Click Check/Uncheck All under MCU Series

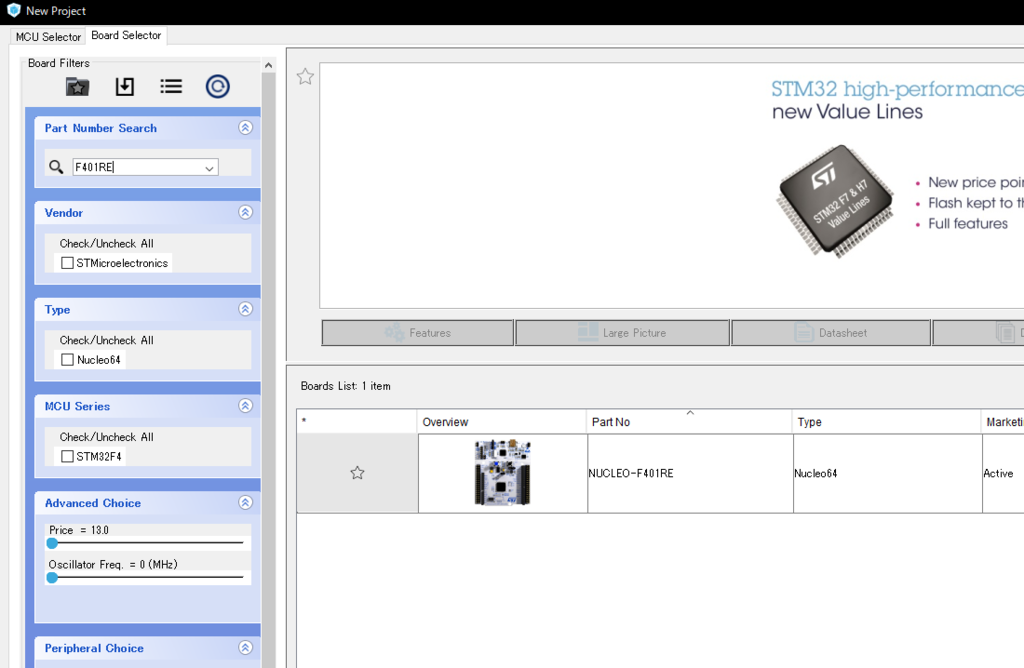tap(106, 437)
